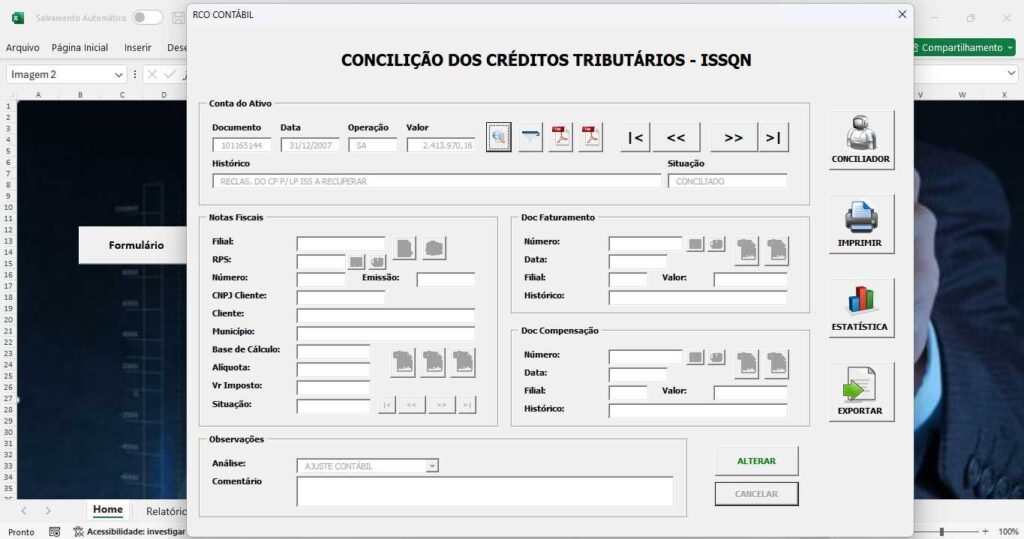Click the funnel filter icon in Conta do Ativo
This screenshot has height=539, width=1024.
pyautogui.click(x=530, y=137)
